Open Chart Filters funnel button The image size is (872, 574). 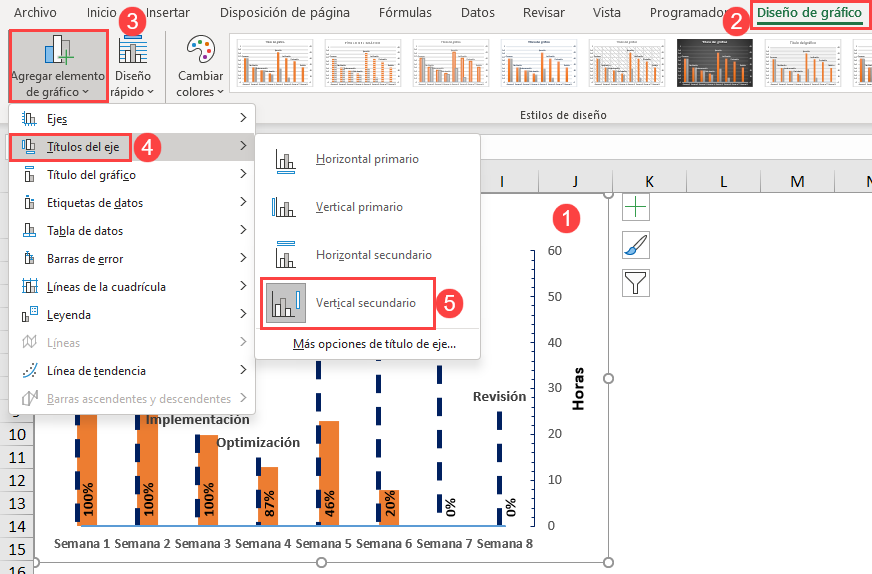click(636, 283)
